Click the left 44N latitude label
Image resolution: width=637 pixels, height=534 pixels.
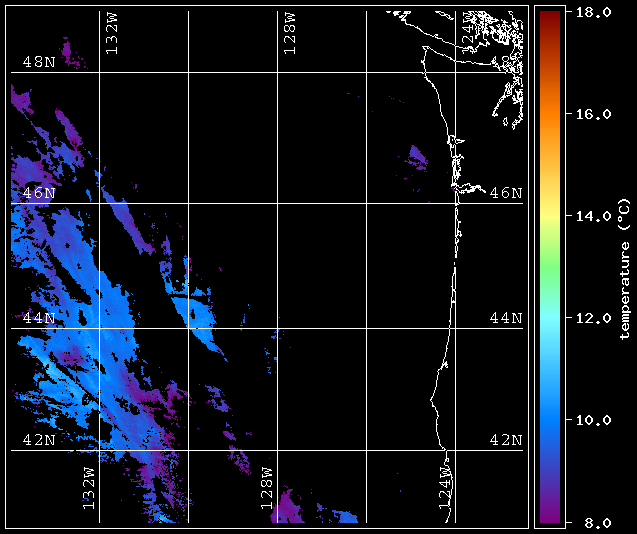click(x=39, y=317)
